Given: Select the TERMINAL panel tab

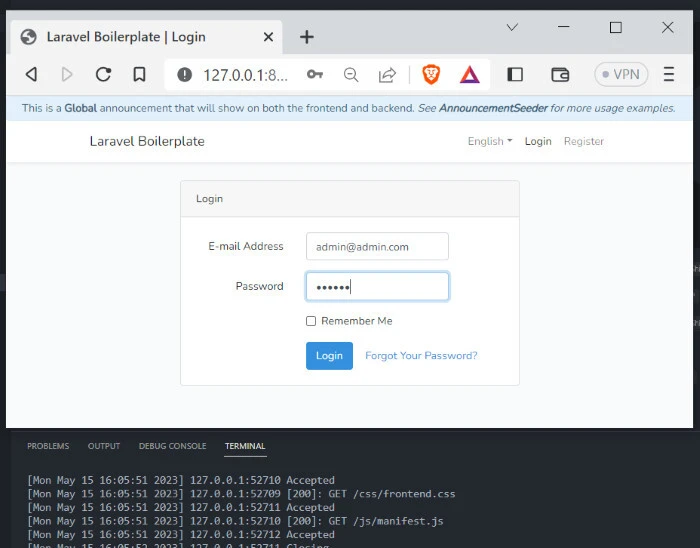Looking at the screenshot, I should coord(245,446).
